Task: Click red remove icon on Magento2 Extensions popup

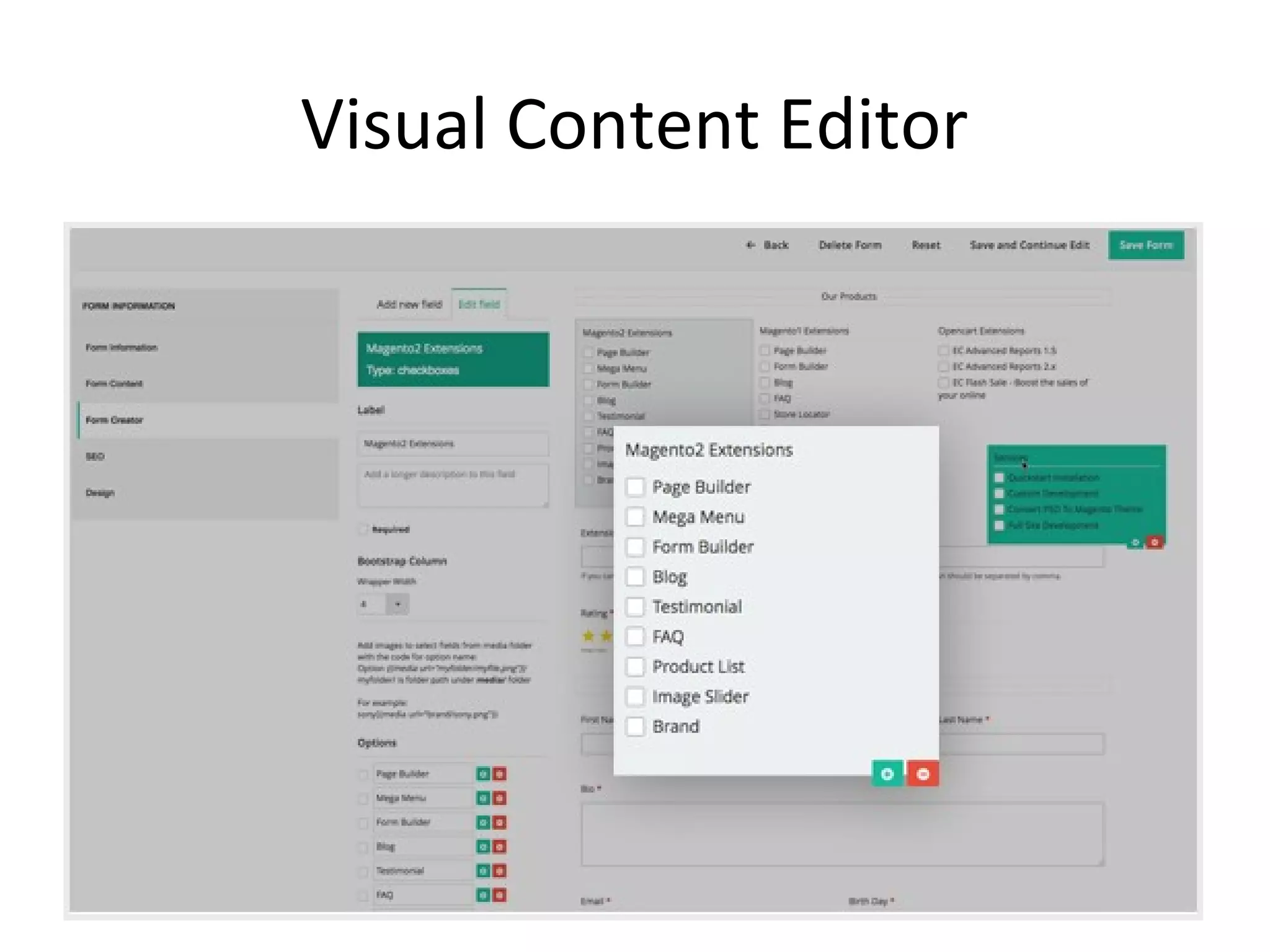Action: coord(923,773)
